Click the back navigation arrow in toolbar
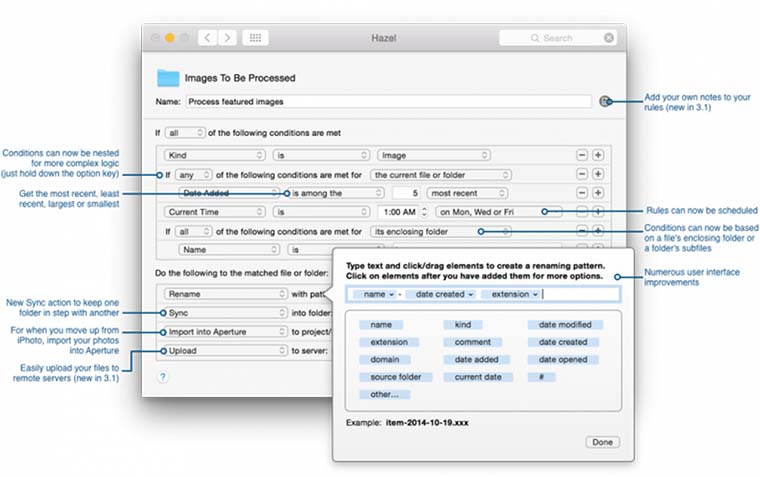The width and height of the screenshot is (760, 477). coord(207,37)
